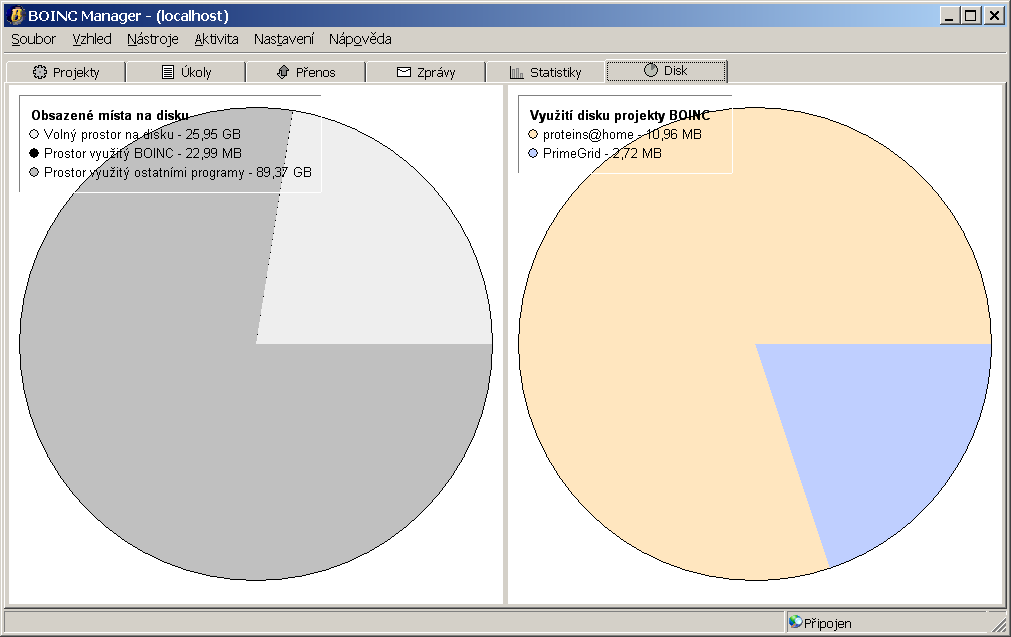Open the Vzhled menu
This screenshot has width=1011, height=637.
(x=92, y=39)
